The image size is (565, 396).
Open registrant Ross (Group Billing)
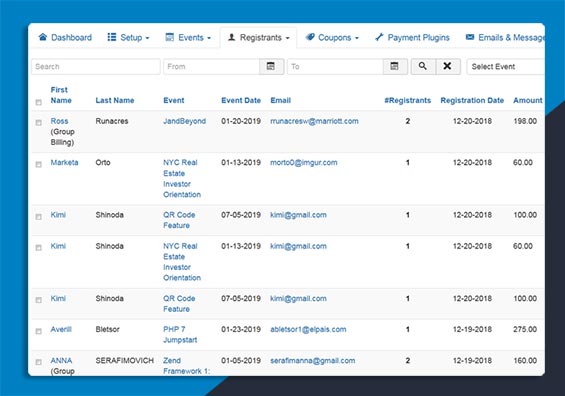(x=59, y=121)
